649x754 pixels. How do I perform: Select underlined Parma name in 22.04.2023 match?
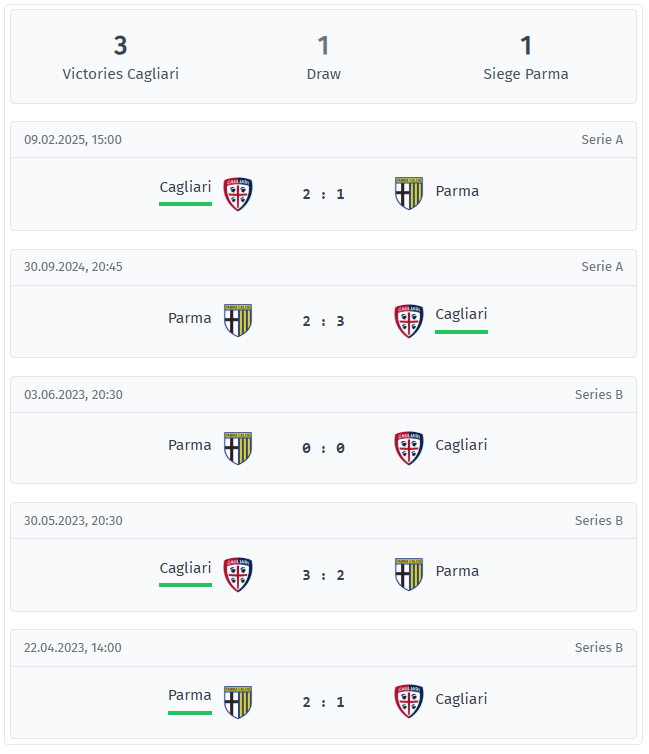189,695
